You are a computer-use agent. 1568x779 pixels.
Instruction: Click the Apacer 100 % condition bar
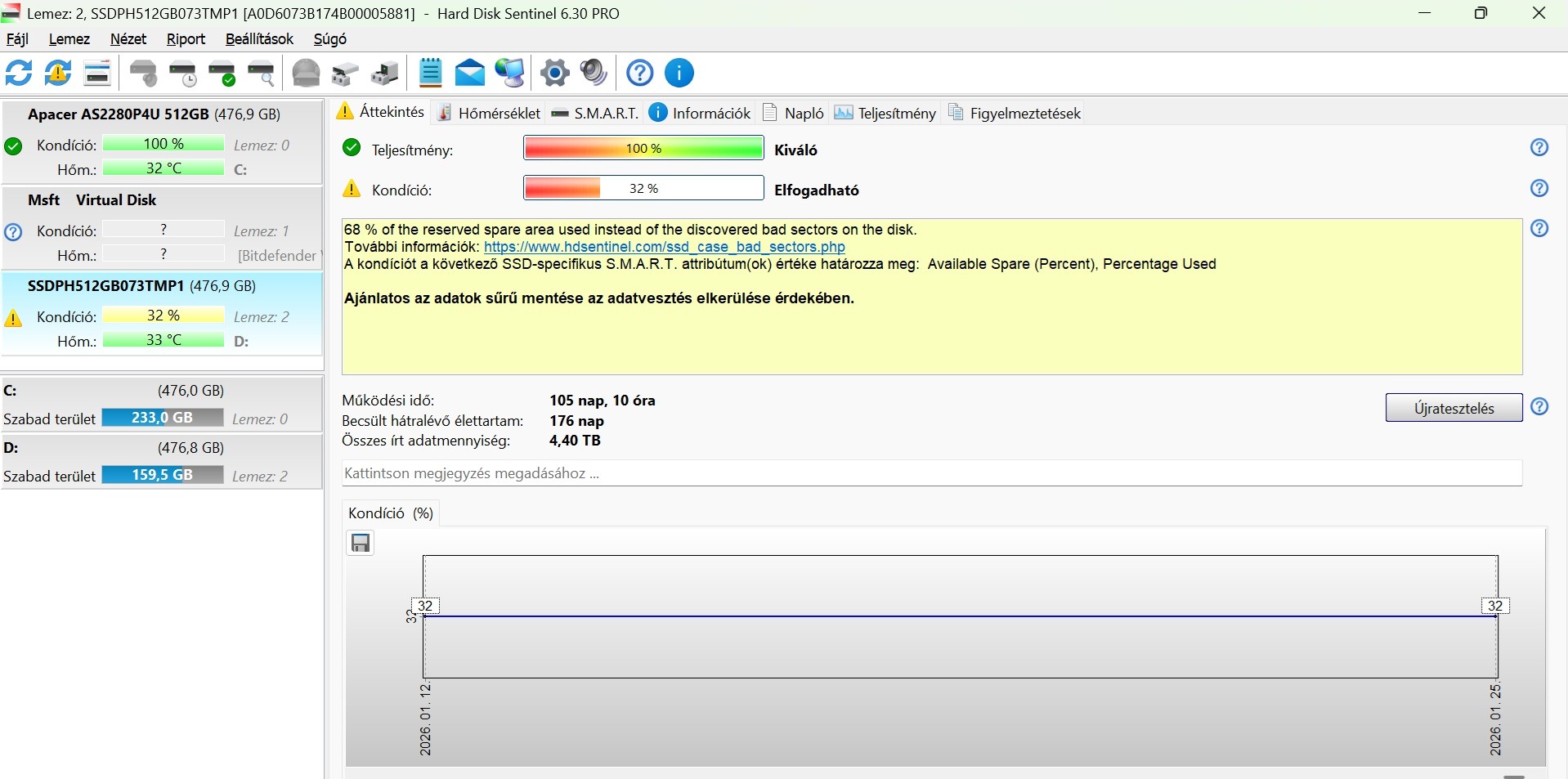click(164, 144)
